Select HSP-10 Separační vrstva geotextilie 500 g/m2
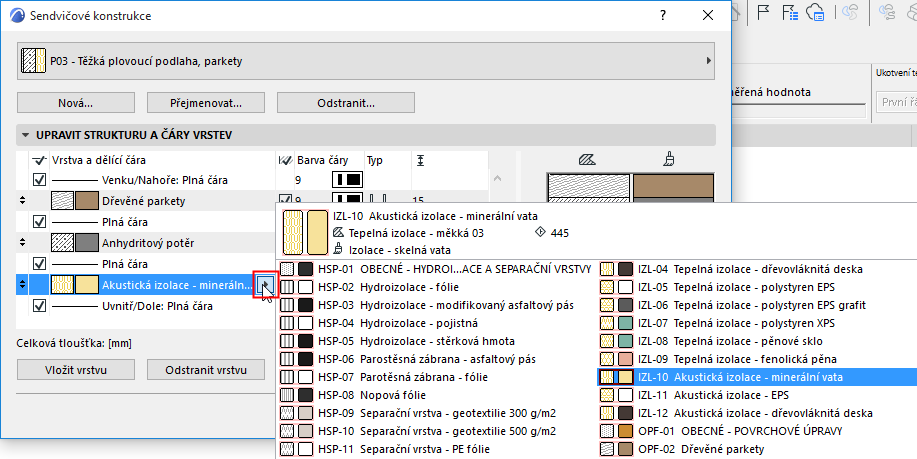917x459 pixels. (437, 432)
